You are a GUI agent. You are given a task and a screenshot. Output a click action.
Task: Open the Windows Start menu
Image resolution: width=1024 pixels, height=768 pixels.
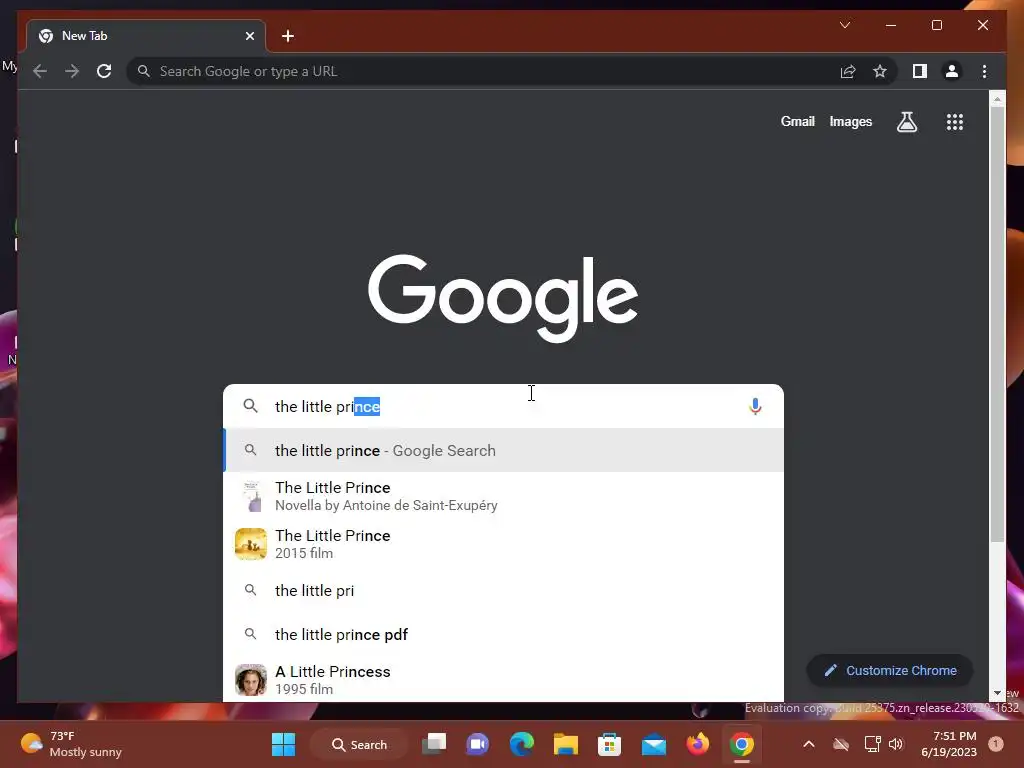(x=283, y=744)
